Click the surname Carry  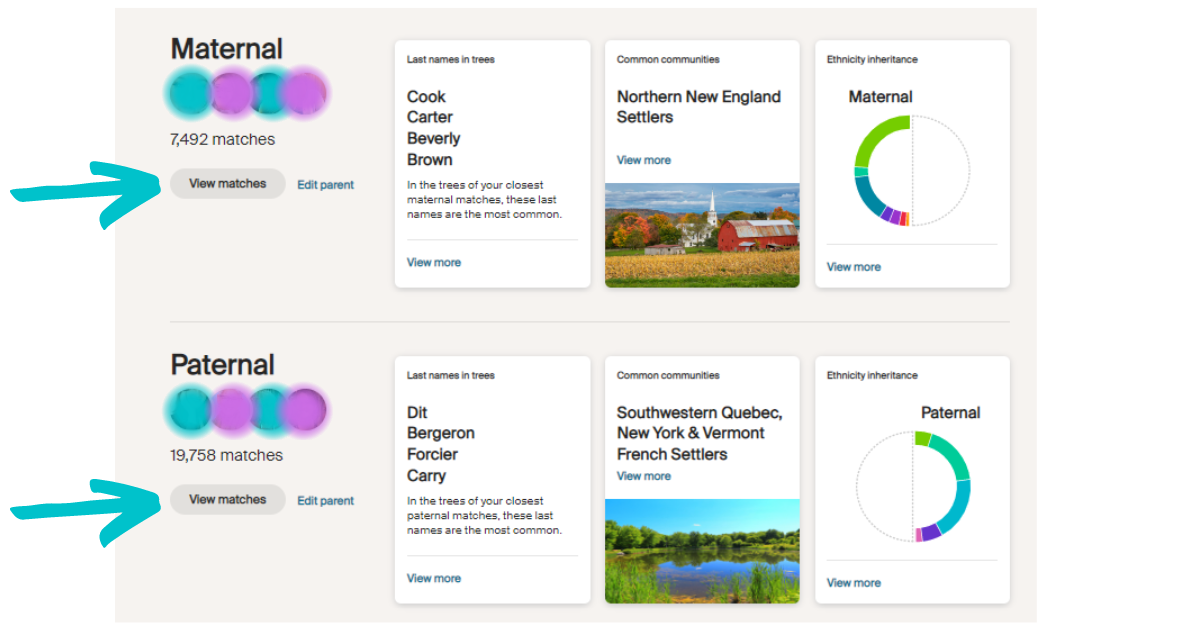427,476
